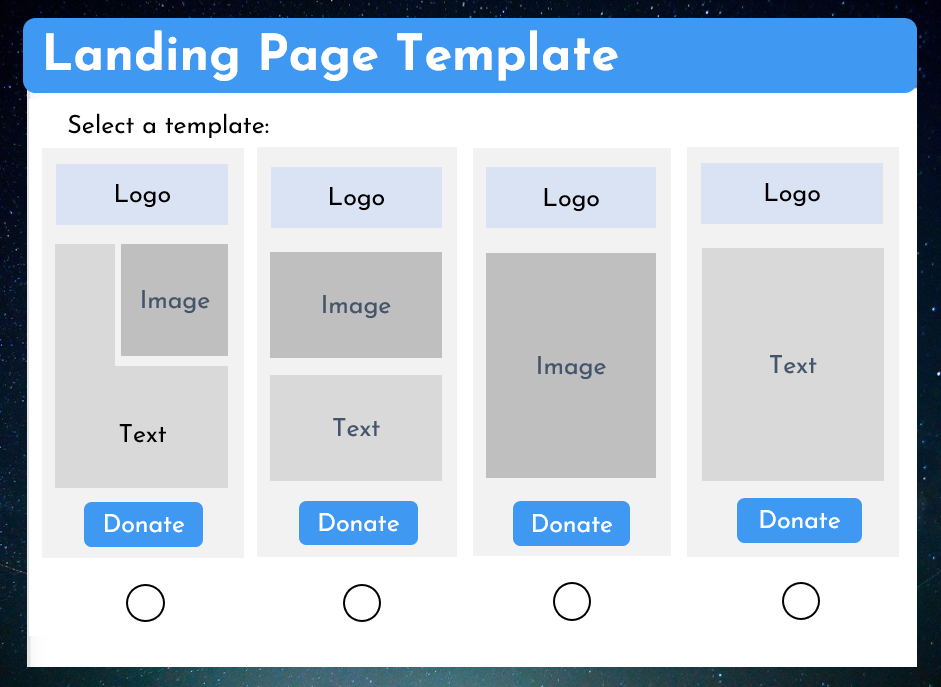Click the Logo block in fourth template
Image resolution: width=941 pixels, height=687 pixels.
point(792,193)
